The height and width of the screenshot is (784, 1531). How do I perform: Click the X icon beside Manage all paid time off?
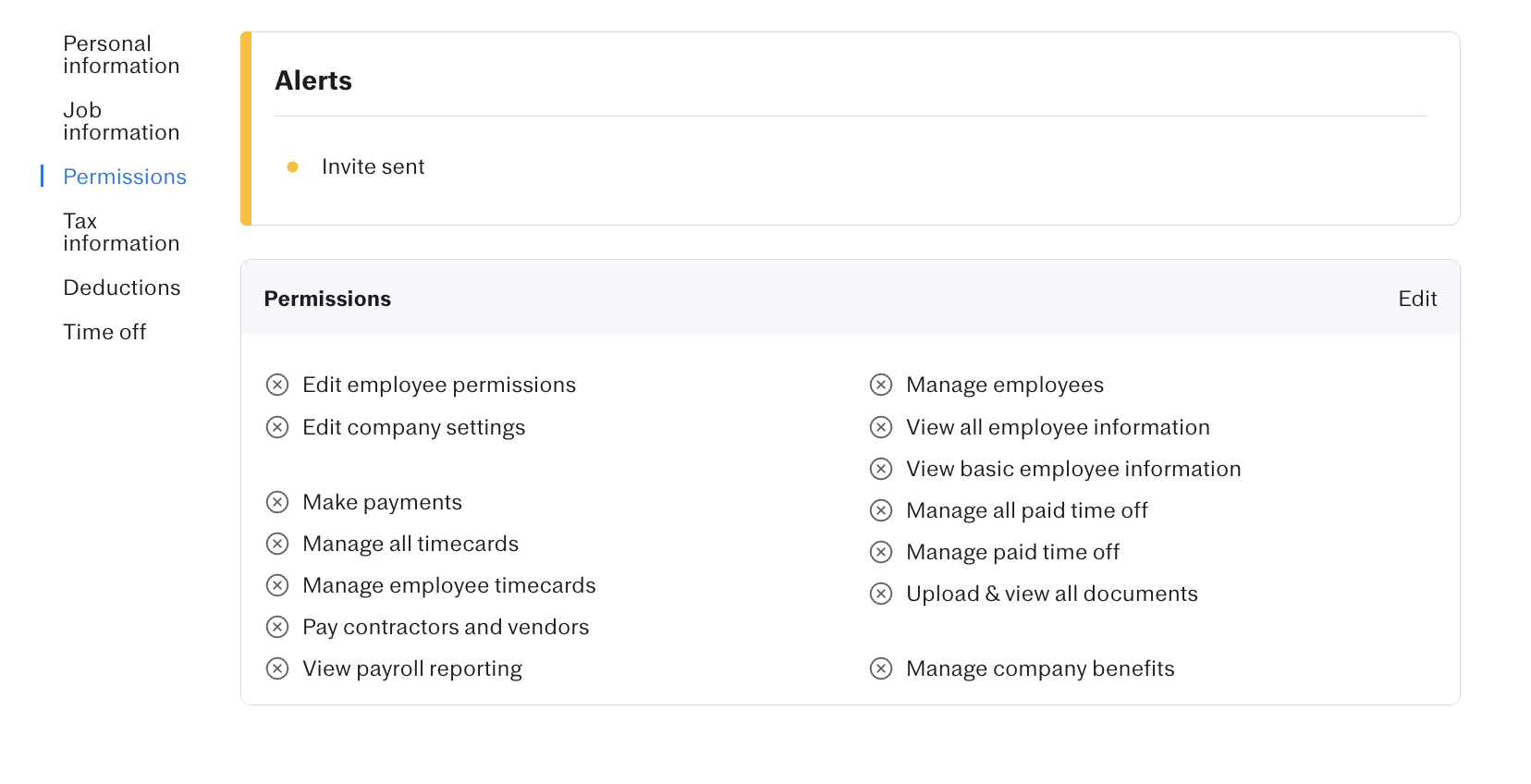coord(881,510)
